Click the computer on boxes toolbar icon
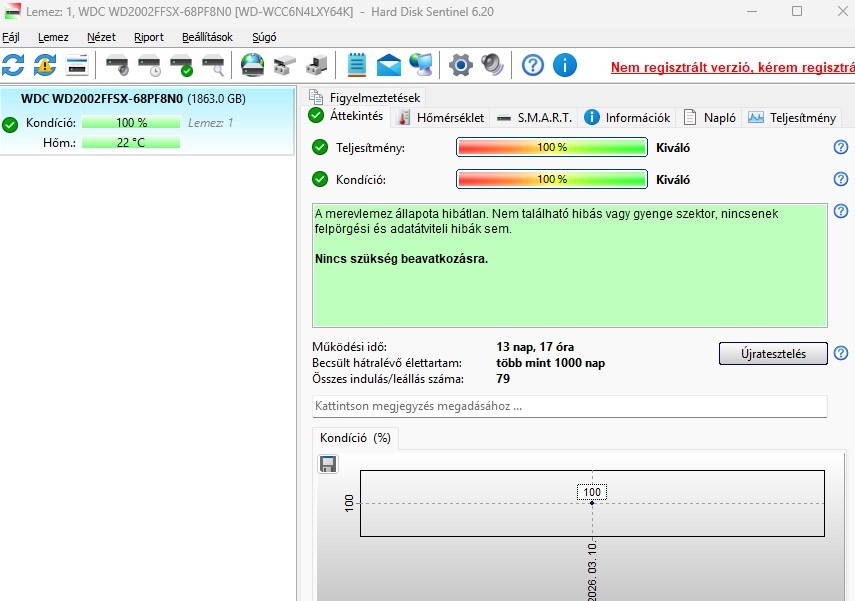 pyautogui.click(x=317, y=65)
